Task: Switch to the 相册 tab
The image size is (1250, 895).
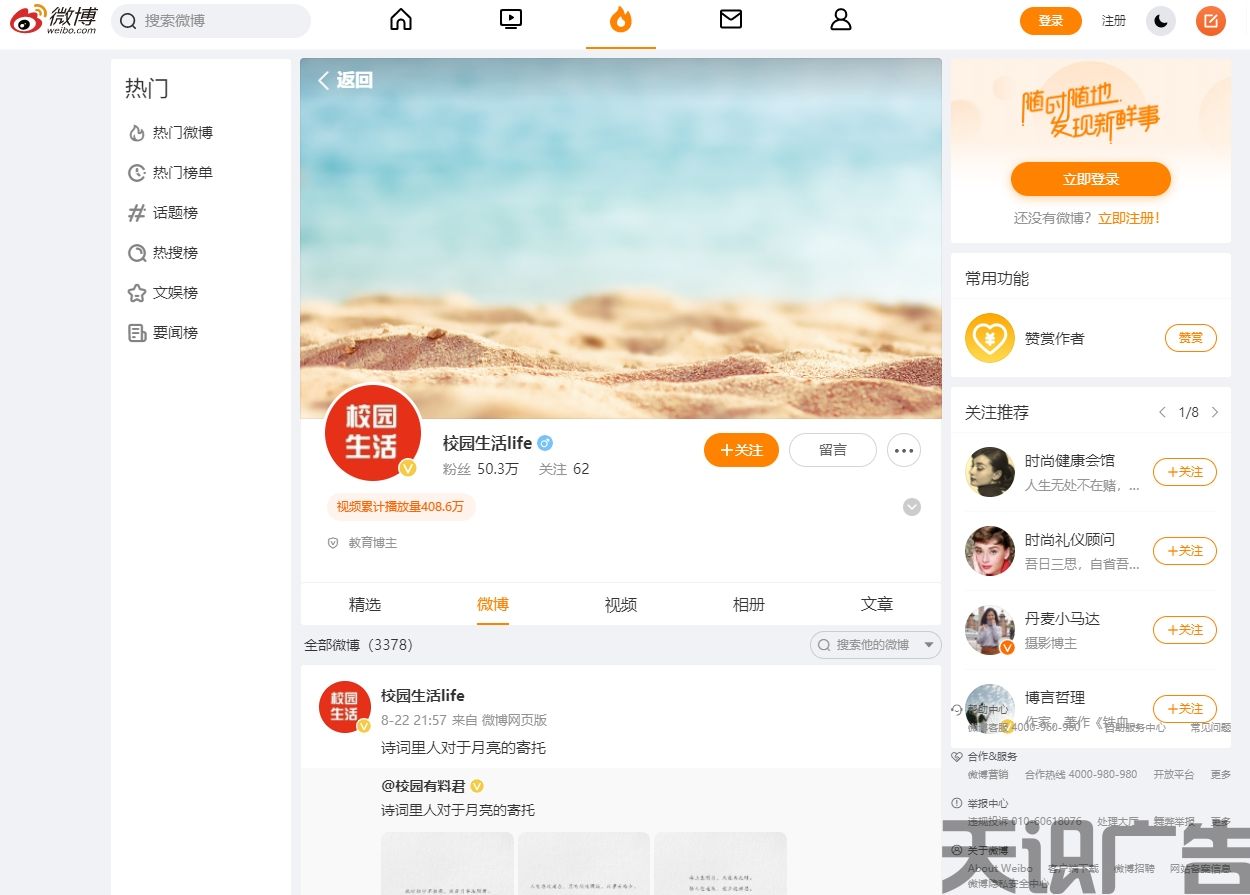Action: (749, 604)
